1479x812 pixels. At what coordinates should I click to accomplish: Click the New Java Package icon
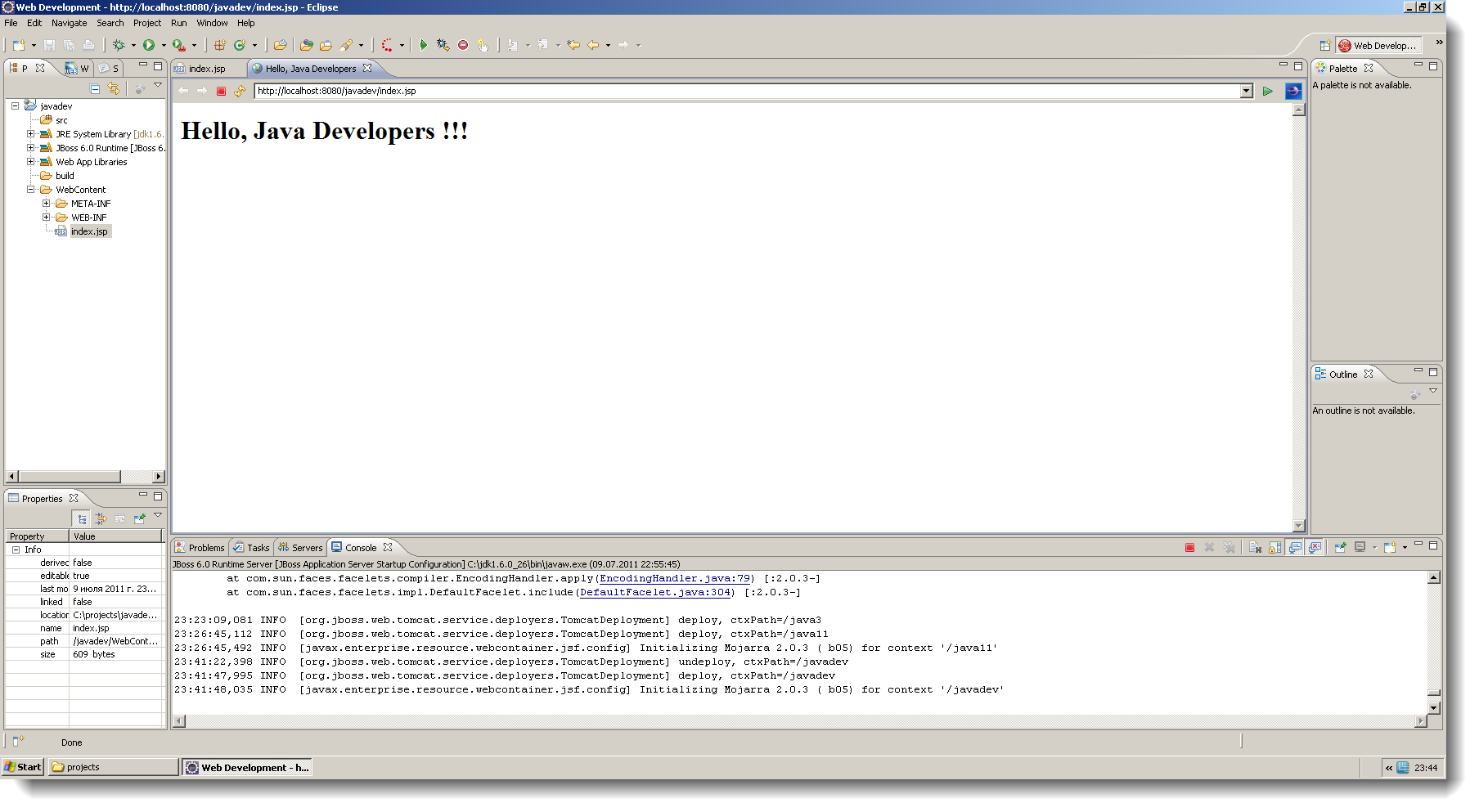(x=220, y=45)
